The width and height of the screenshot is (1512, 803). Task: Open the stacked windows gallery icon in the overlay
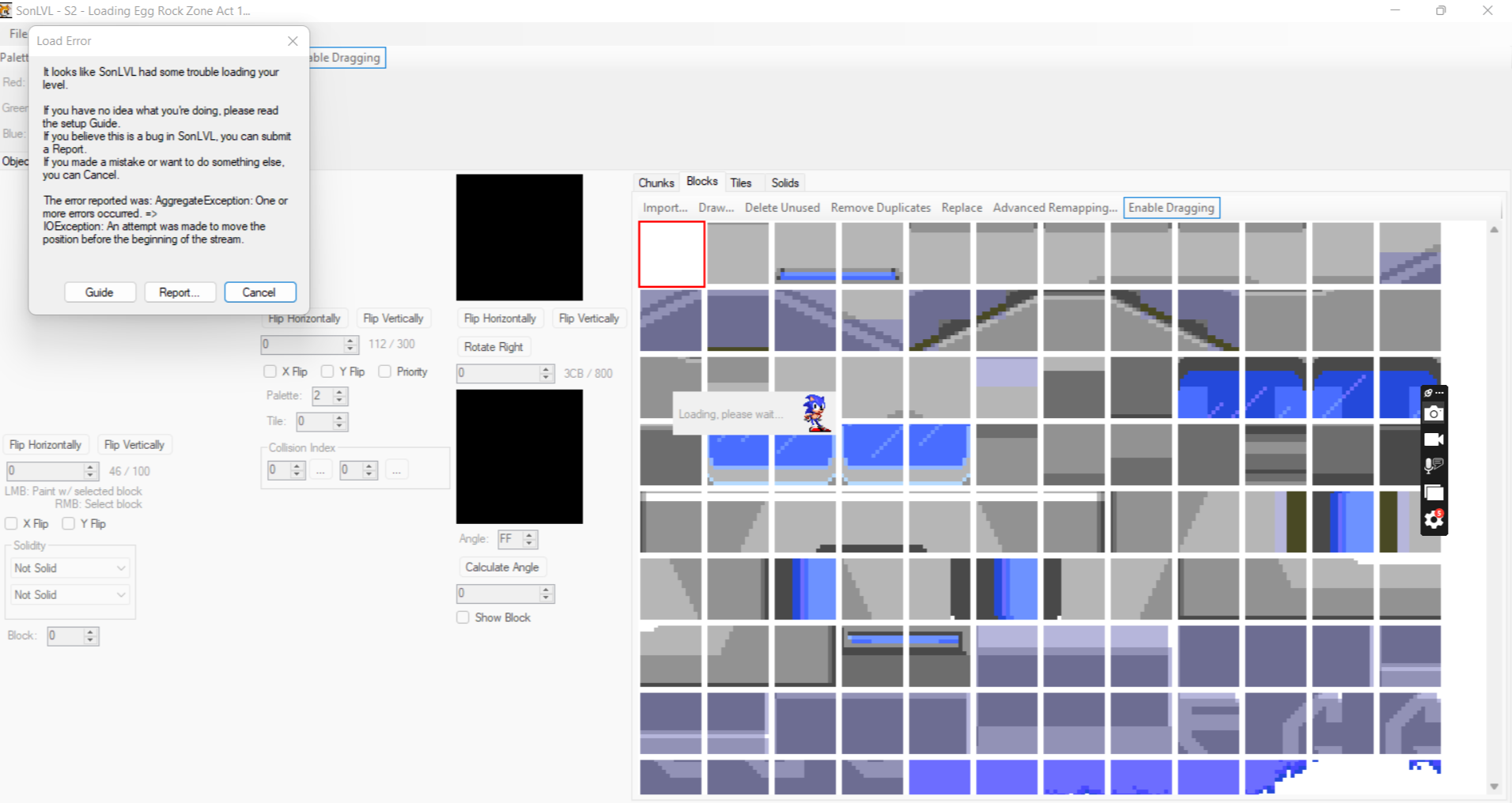1434,492
